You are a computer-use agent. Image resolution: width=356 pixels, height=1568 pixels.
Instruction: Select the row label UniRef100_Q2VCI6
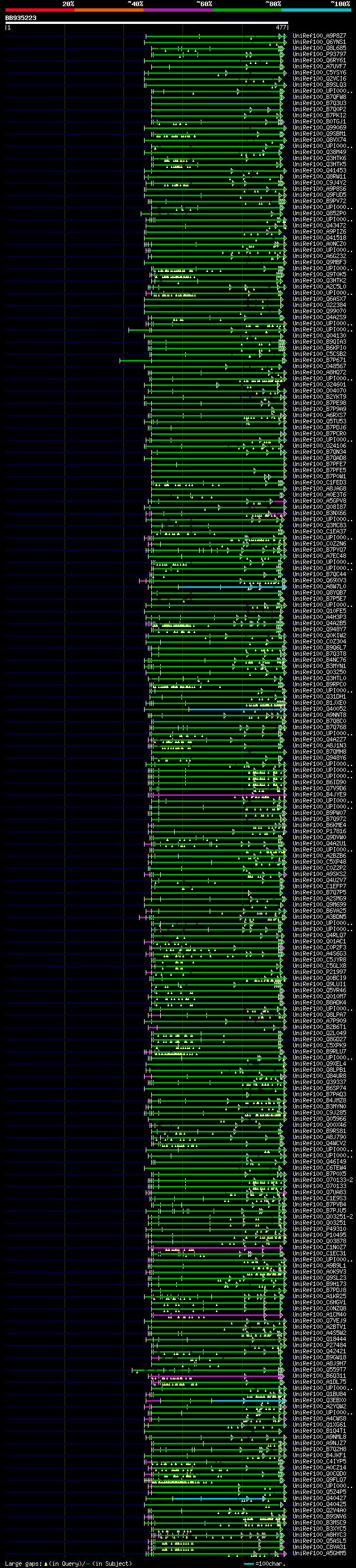tap(319, 78)
